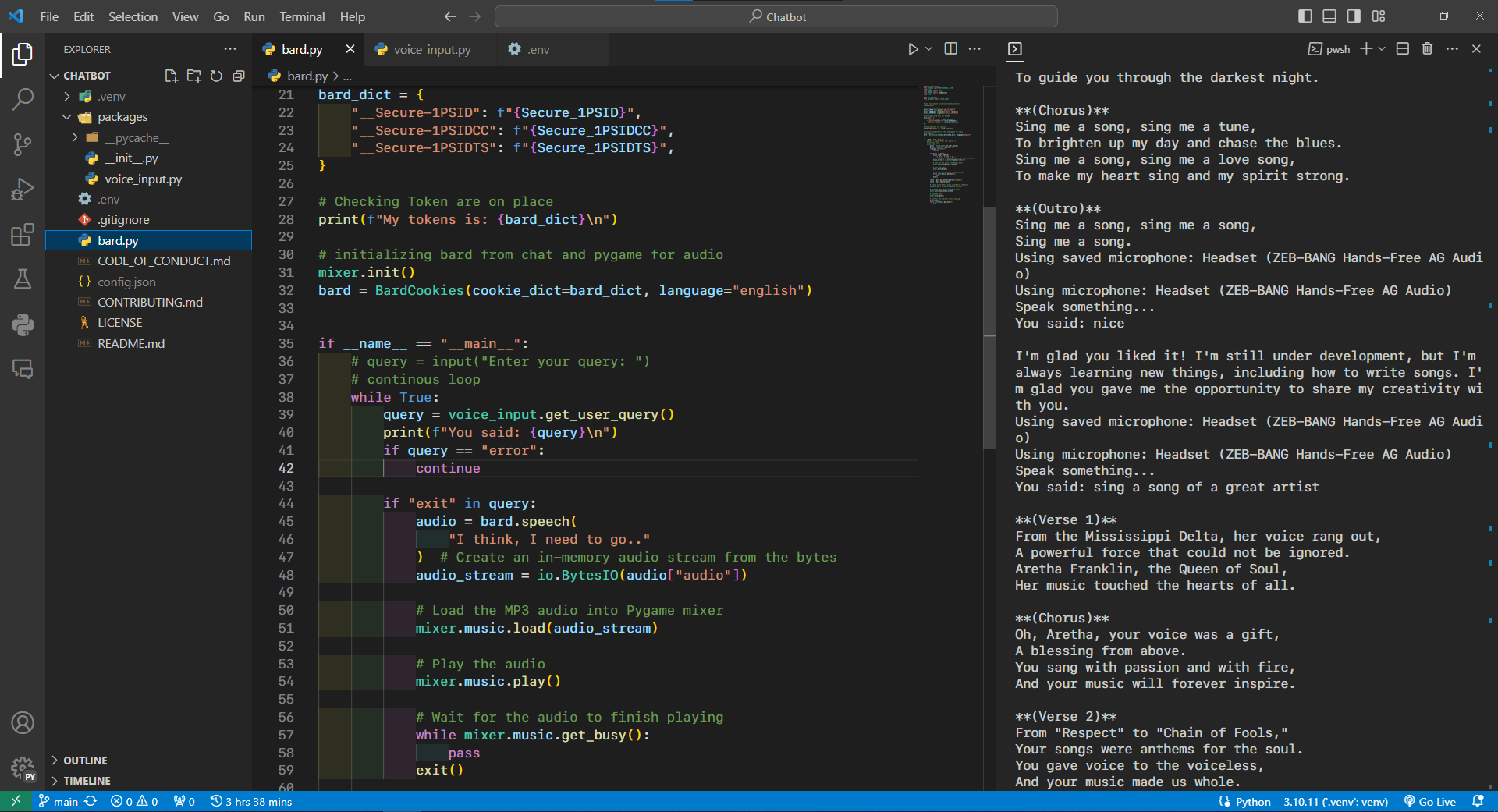Screen dimensions: 1498x812
Task: Click the Run Python File play button
Action: (x=912, y=49)
